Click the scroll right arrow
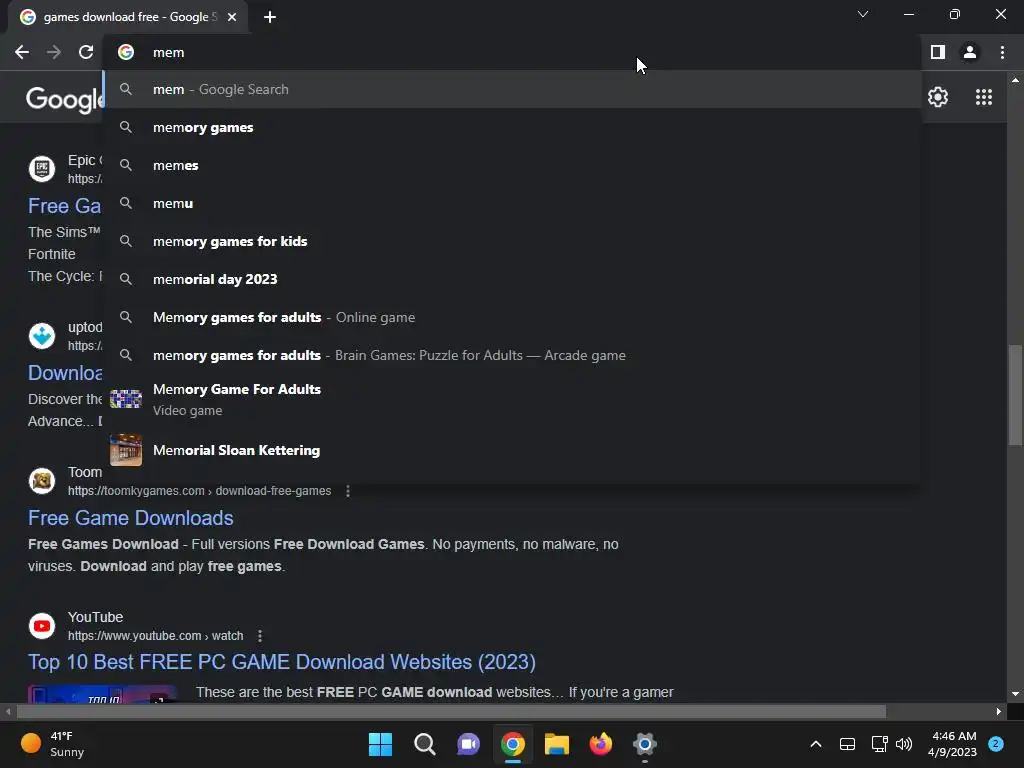The width and height of the screenshot is (1024, 768). 999,711
